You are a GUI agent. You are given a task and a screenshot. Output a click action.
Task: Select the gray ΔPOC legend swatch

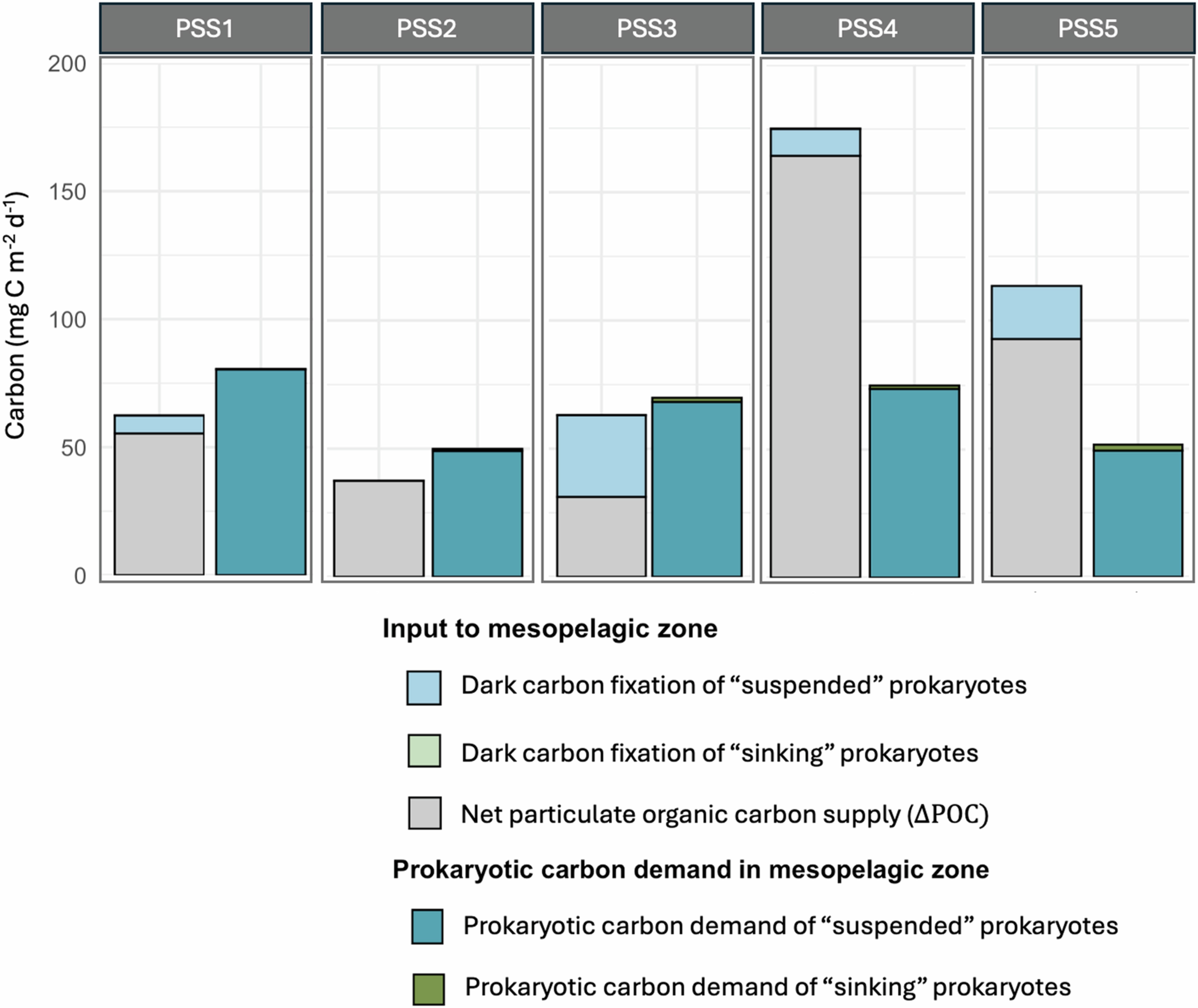[424, 813]
